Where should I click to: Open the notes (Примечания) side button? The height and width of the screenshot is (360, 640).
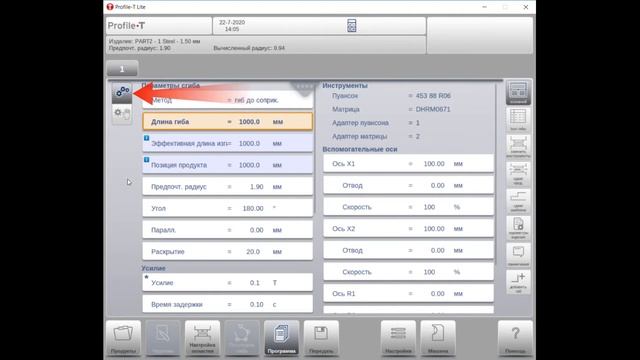point(518,255)
